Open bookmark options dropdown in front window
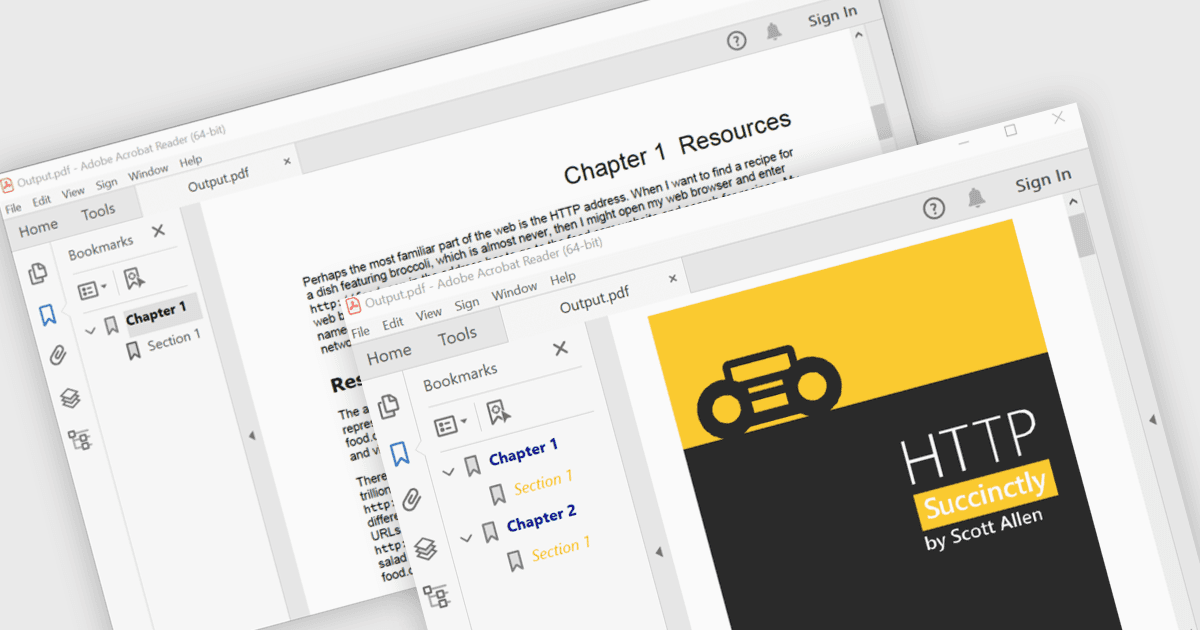This screenshot has height=630, width=1200. [x=451, y=425]
